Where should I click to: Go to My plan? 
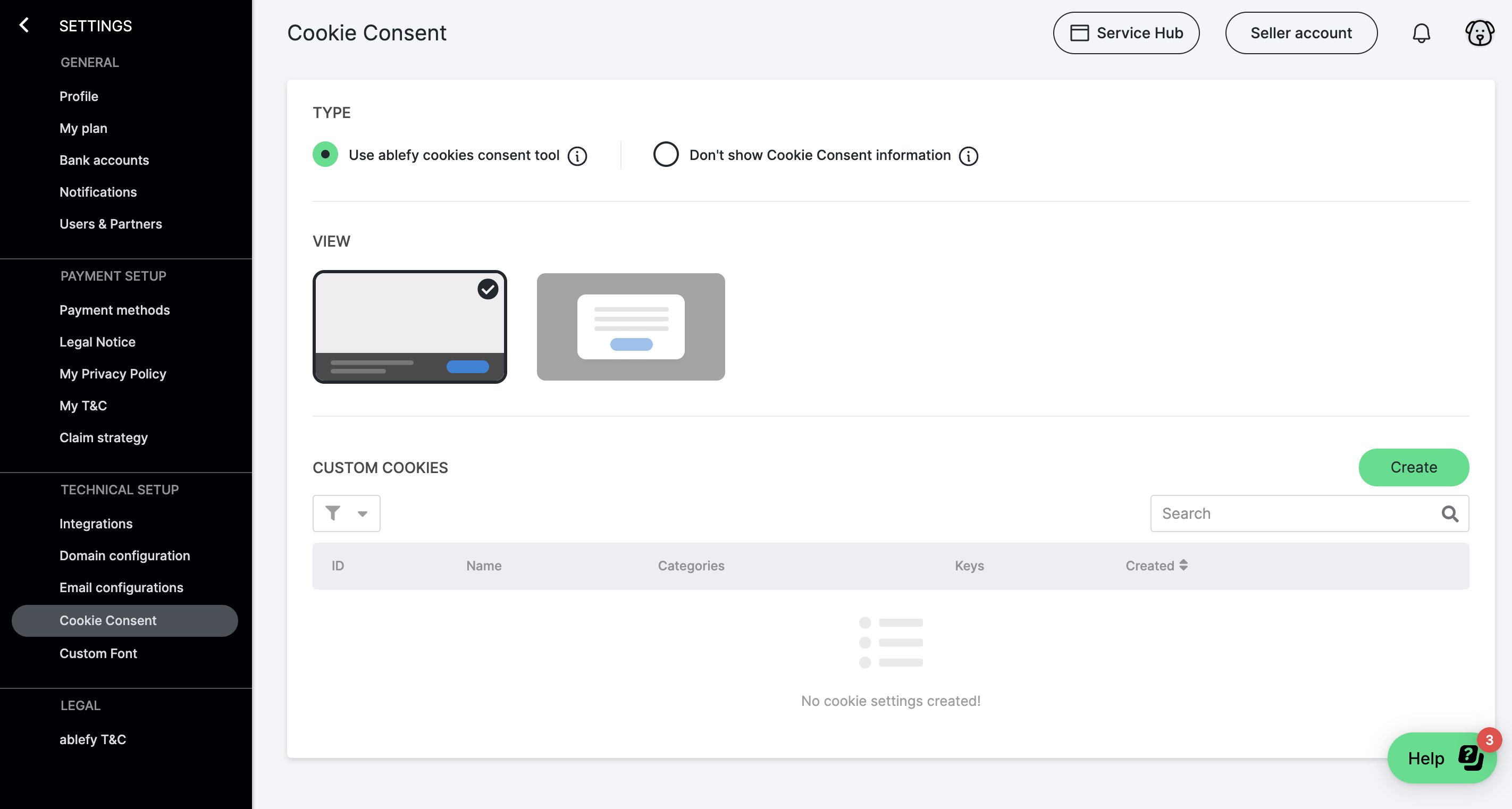(83, 128)
